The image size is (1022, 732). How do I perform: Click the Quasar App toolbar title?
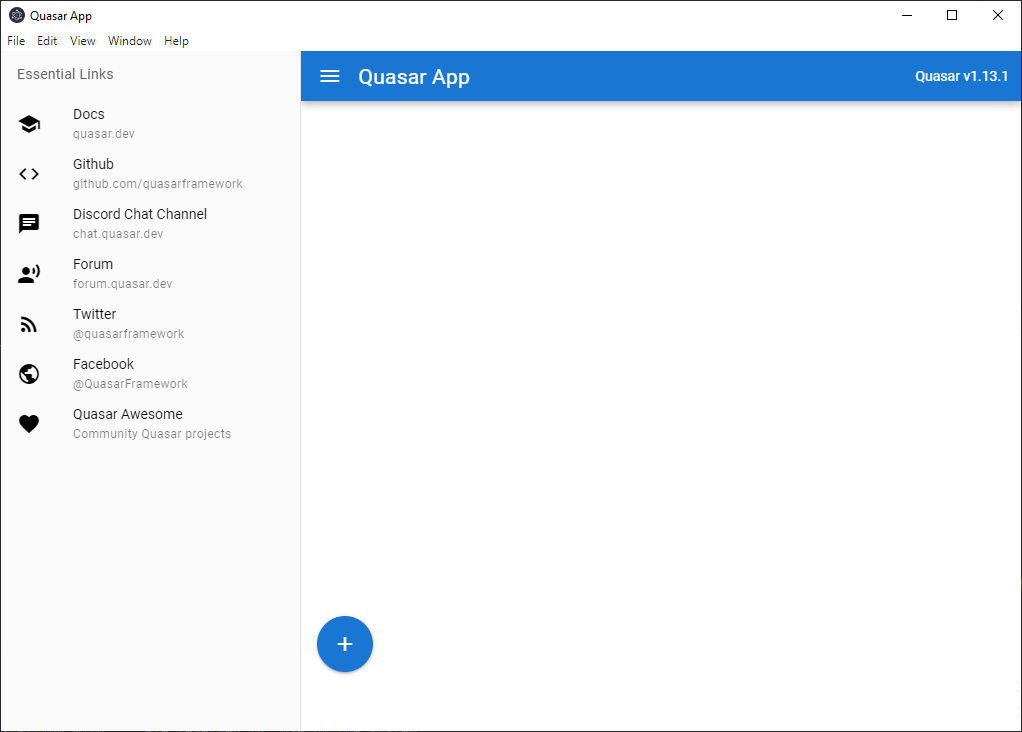[x=414, y=77]
